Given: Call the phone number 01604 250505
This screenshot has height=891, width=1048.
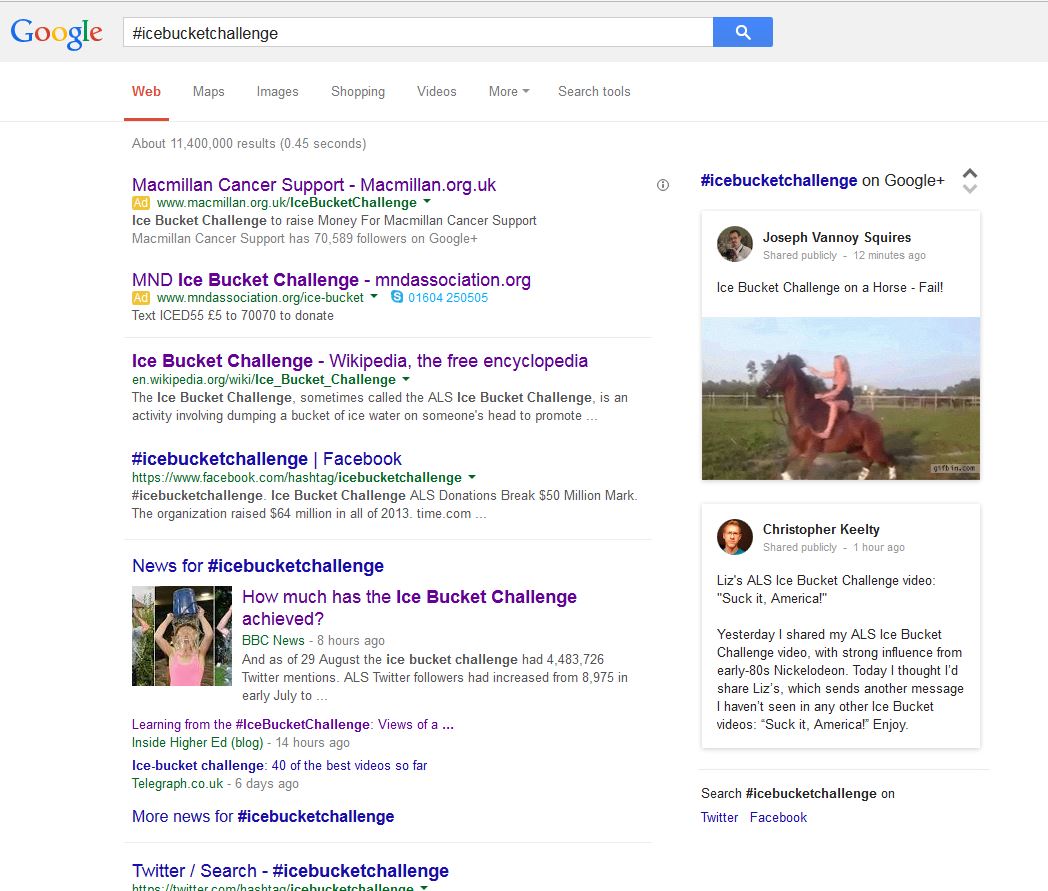Looking at the screenshot, I should coord(448,297).
